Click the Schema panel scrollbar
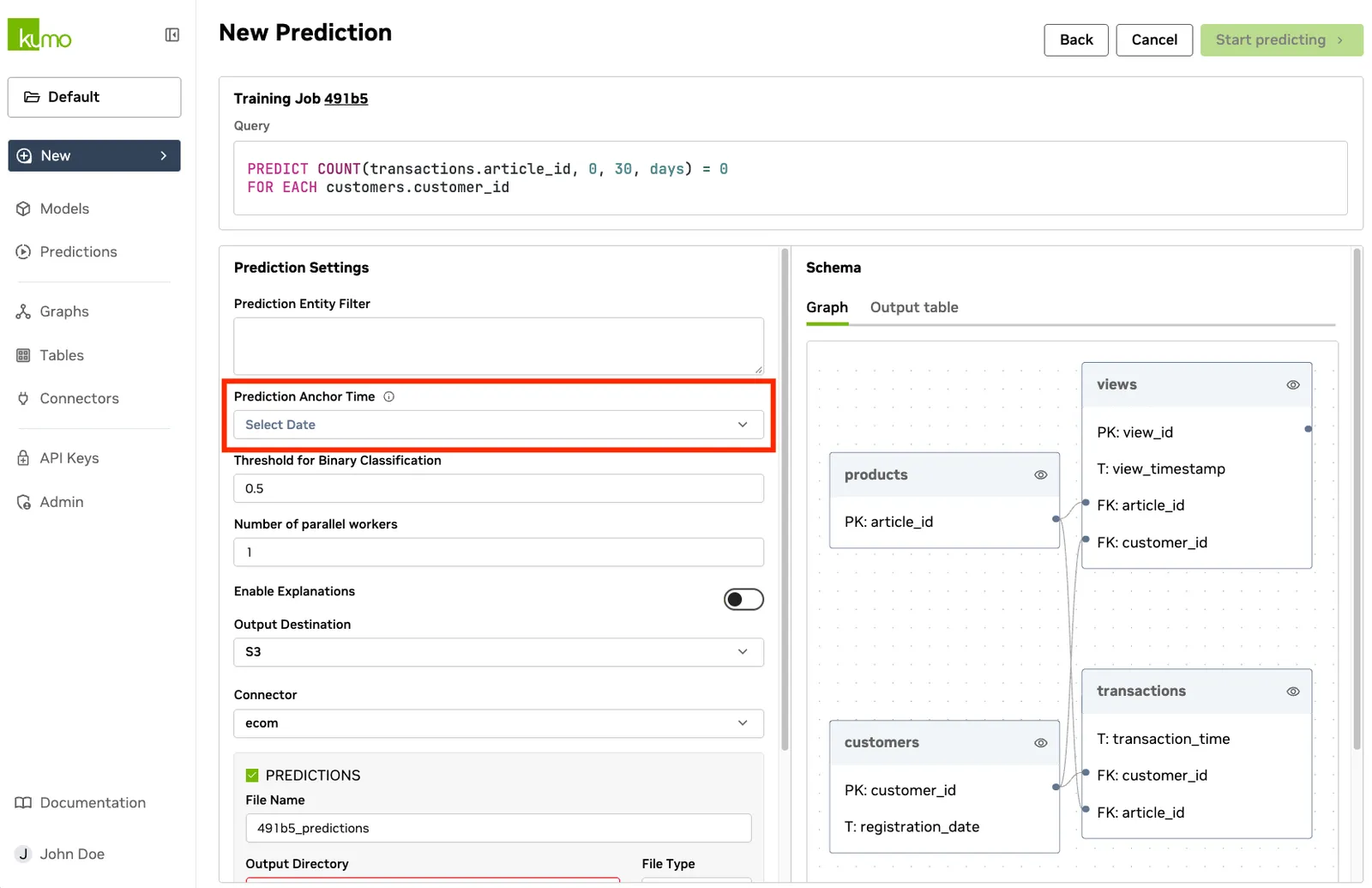 point(1357,500)
